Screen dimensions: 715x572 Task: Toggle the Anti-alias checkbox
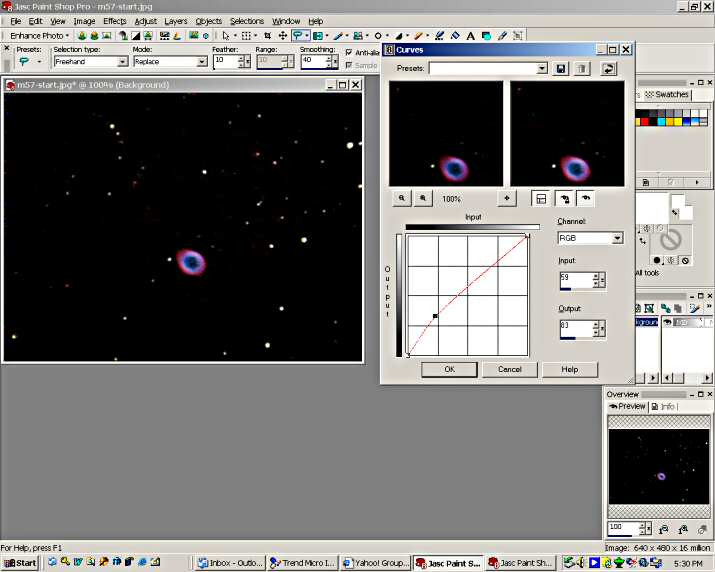(349, 53)
